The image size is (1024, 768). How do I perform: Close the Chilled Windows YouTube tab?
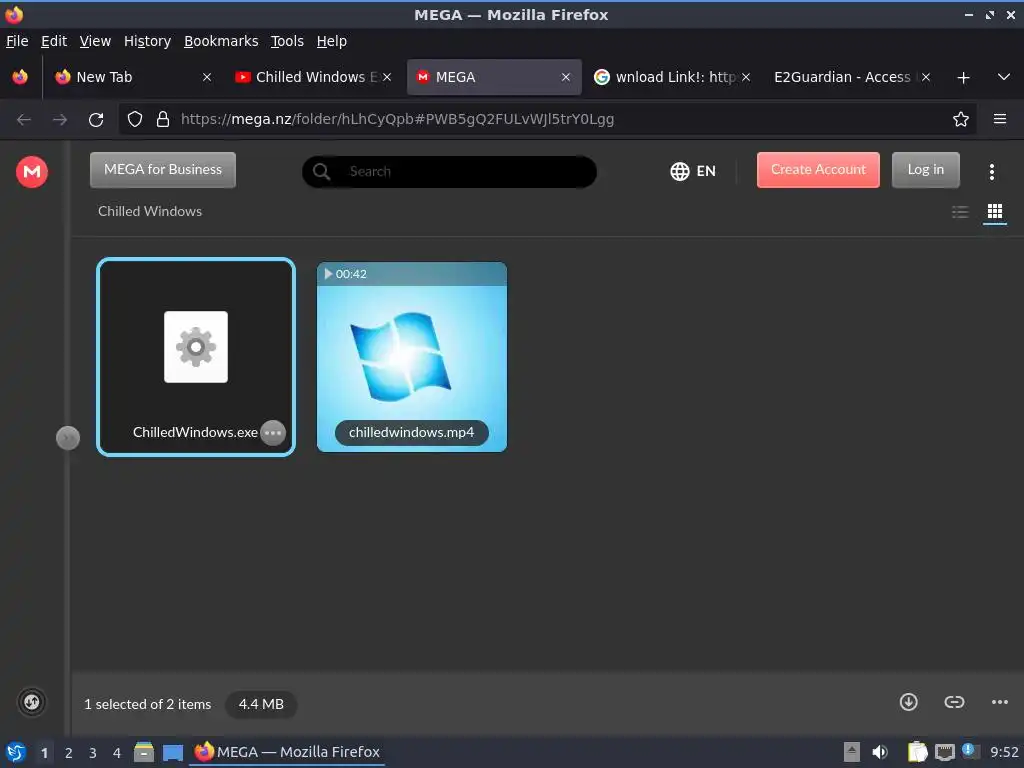[387, 77]
